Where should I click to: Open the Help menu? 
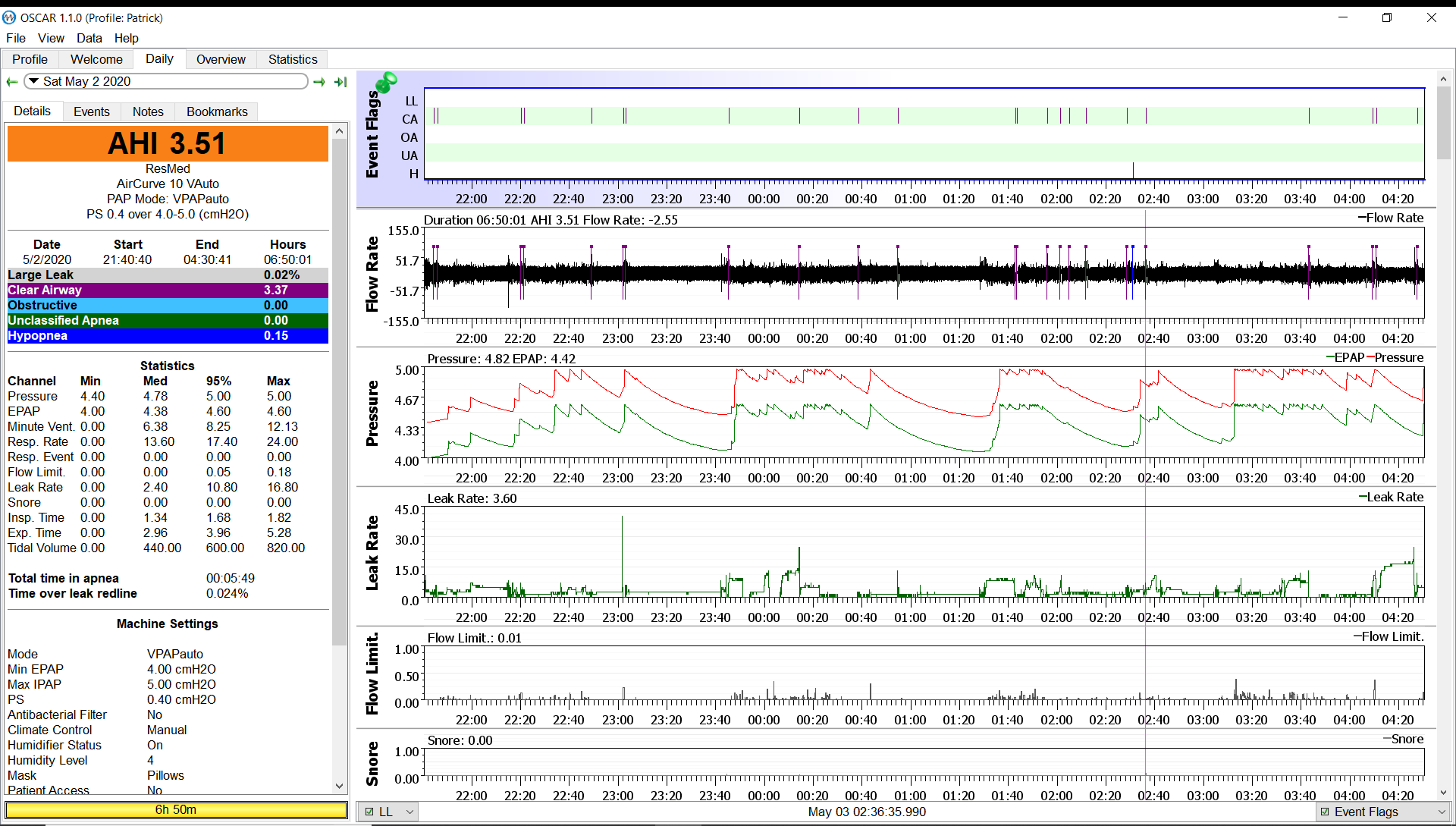pyautogui.click(x=127, y=38)
